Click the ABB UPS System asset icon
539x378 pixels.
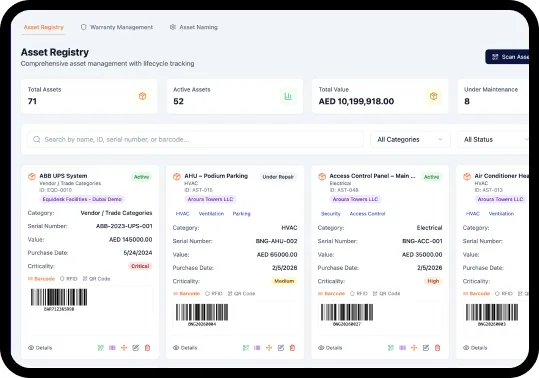32,177
